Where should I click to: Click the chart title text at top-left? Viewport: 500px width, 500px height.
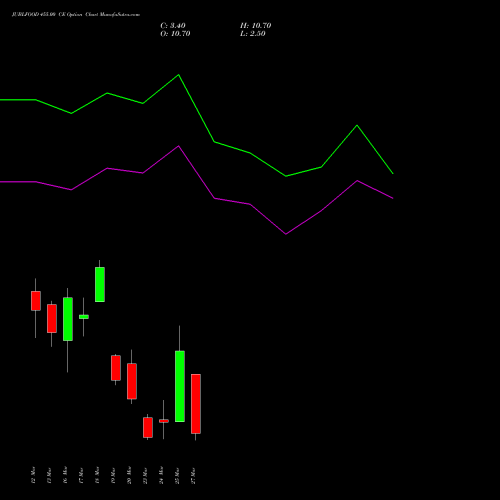(x=76, y=15)
